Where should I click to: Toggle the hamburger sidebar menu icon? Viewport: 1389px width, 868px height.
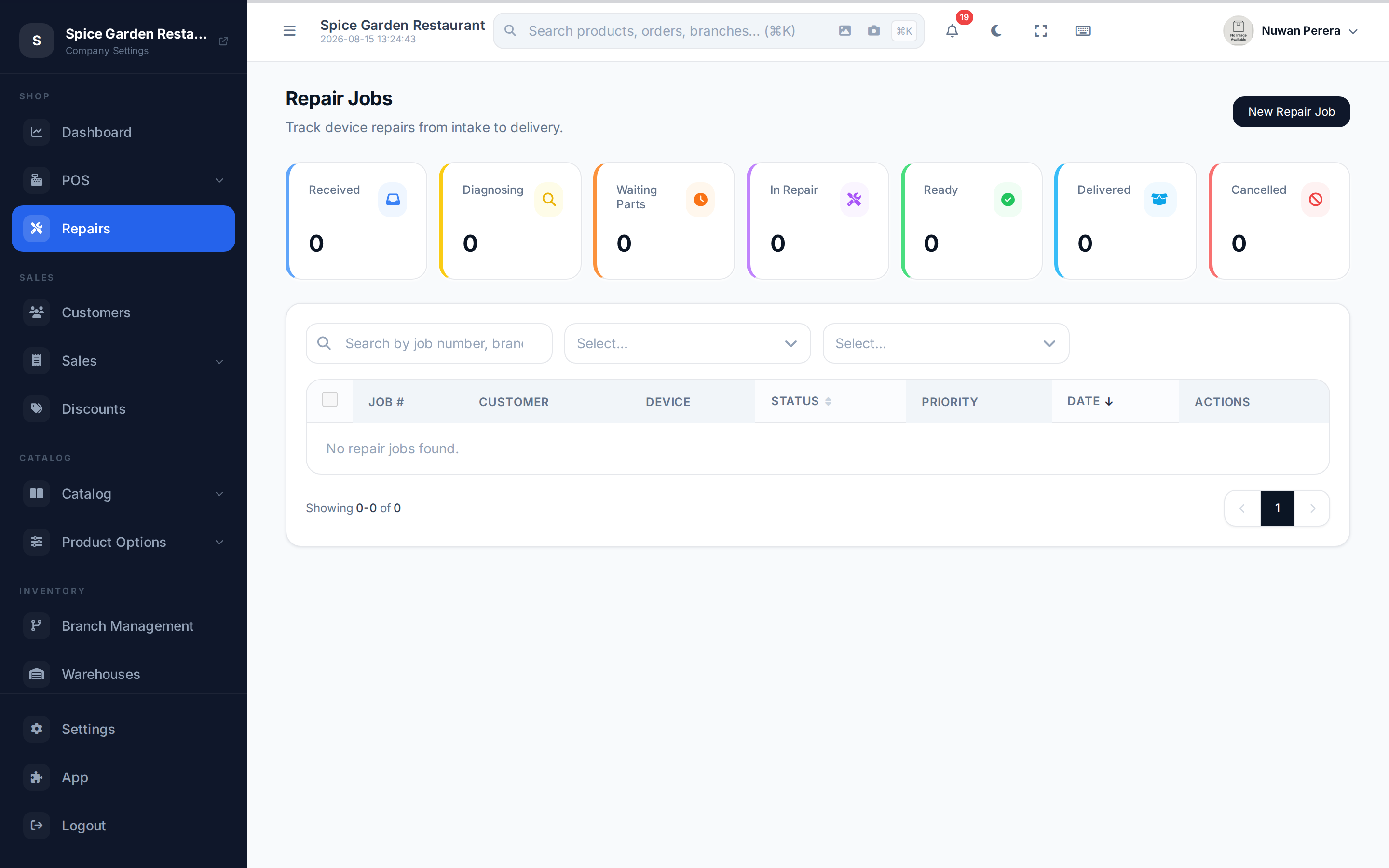coord(289,31)
